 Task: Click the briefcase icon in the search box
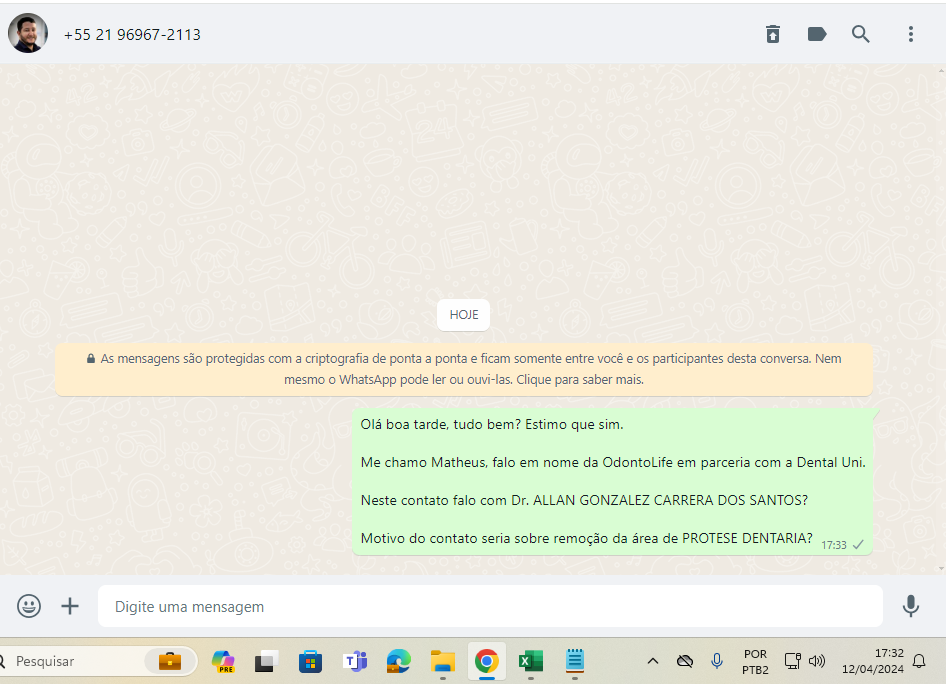tap(170, 661)
